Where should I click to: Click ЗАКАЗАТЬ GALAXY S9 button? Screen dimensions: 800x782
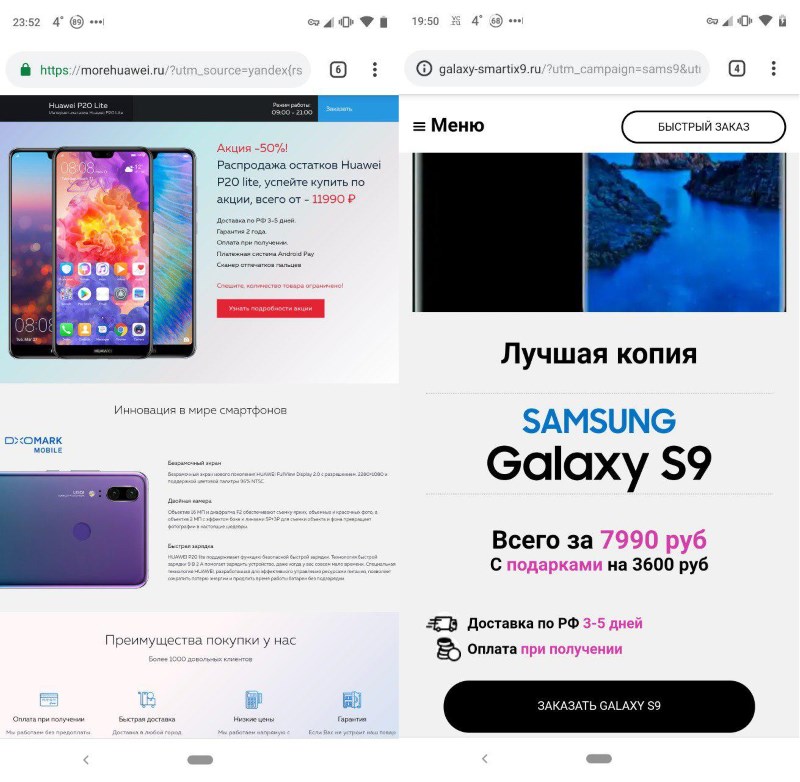coord(599,705)
